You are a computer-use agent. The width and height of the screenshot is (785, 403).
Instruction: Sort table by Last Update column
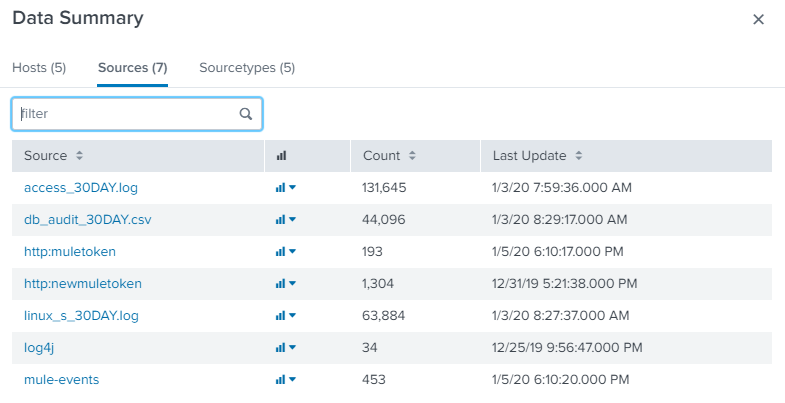coord(537,156)
